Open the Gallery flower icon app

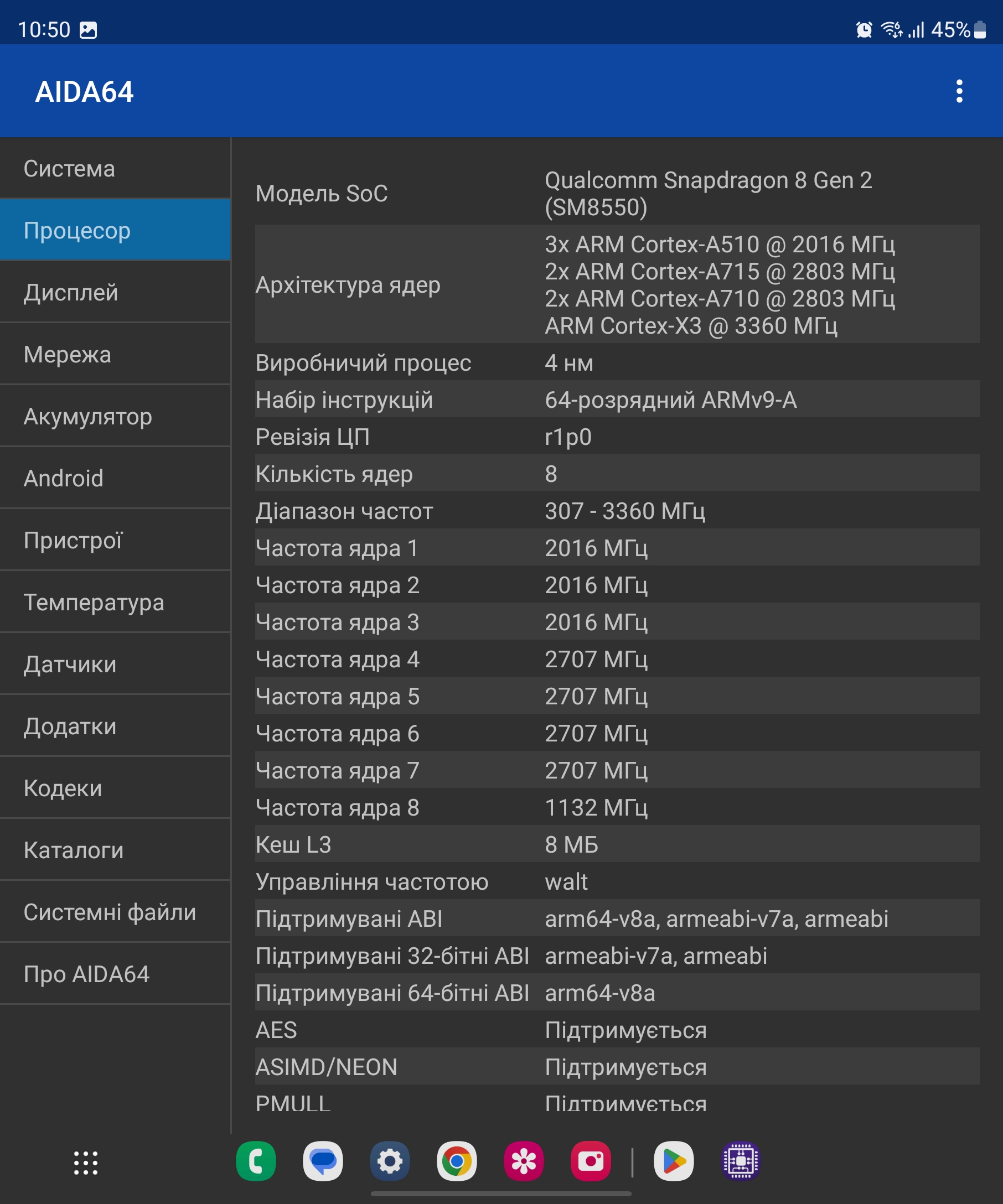[524, 1161]
